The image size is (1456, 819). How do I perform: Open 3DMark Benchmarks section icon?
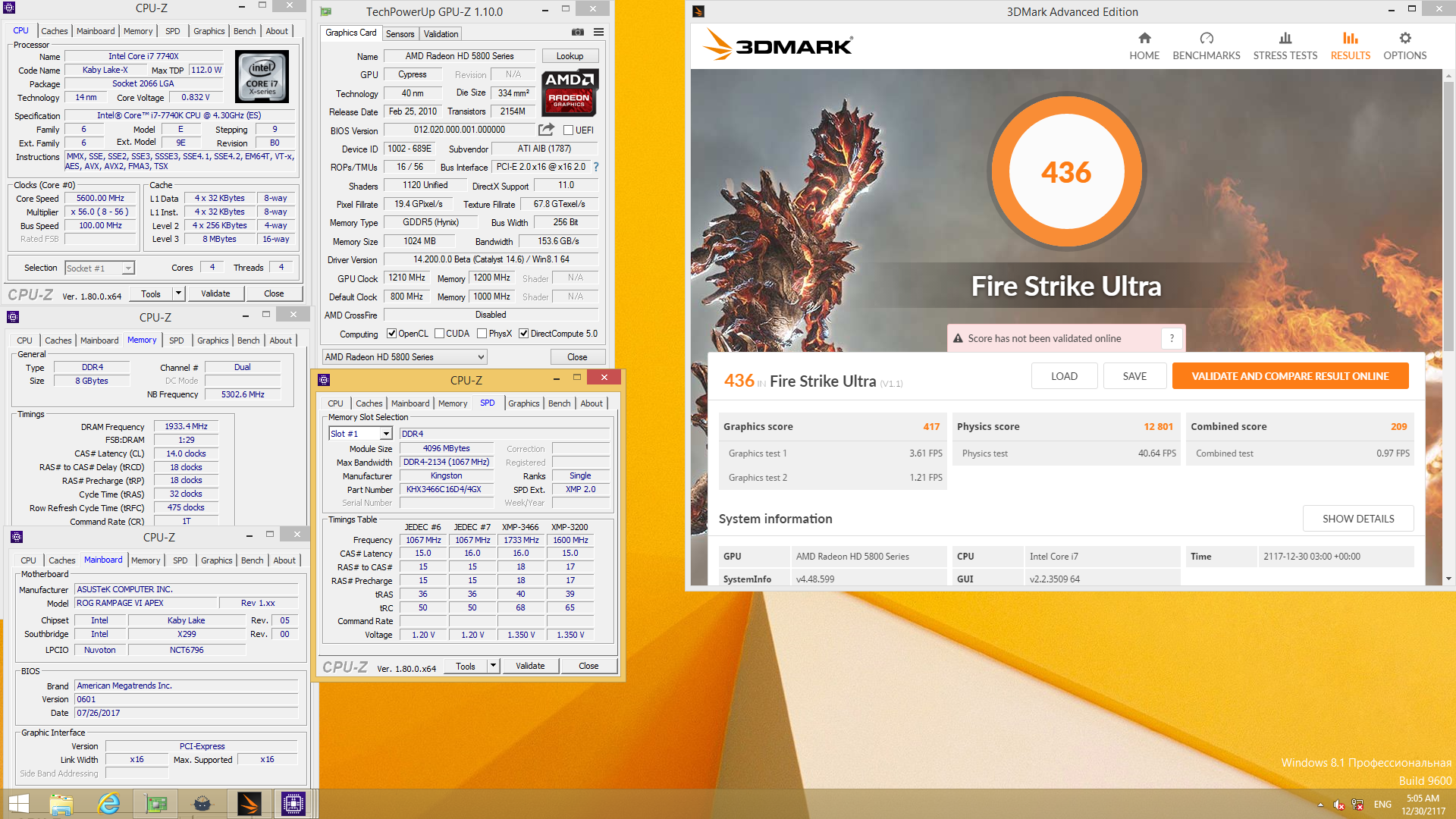[1207, 38]
